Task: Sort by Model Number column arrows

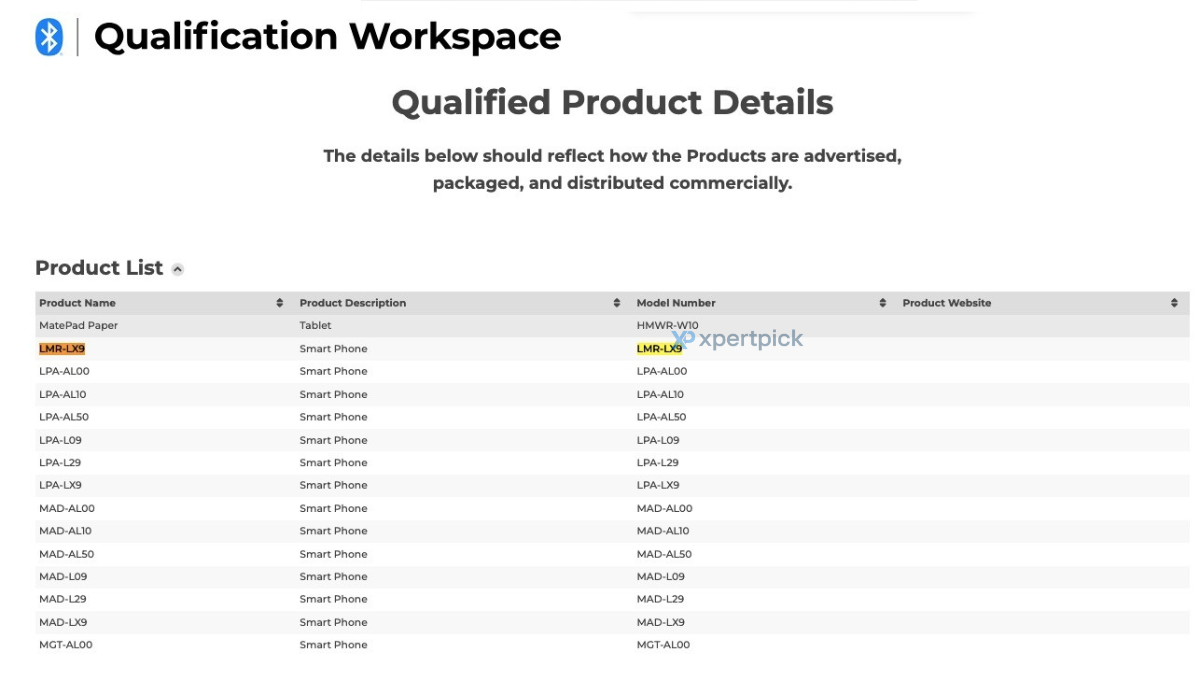Action: pyautogui.click(x=883, y=303)
